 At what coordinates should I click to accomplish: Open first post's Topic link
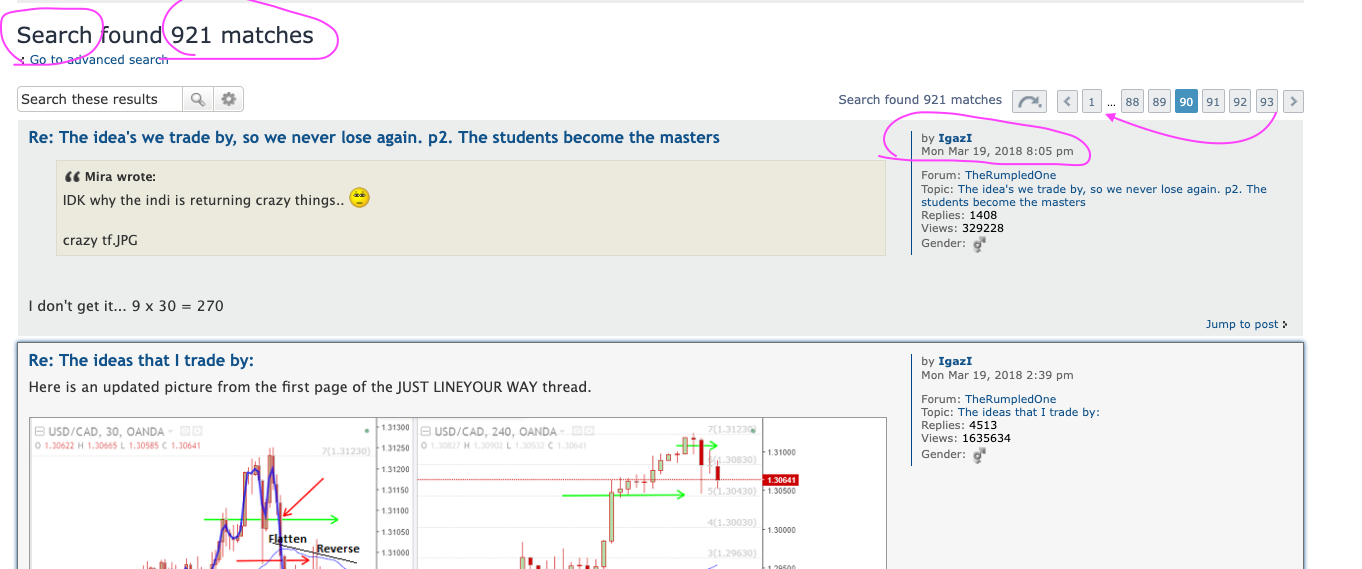pyautogui.click(x=1094, y=195)
